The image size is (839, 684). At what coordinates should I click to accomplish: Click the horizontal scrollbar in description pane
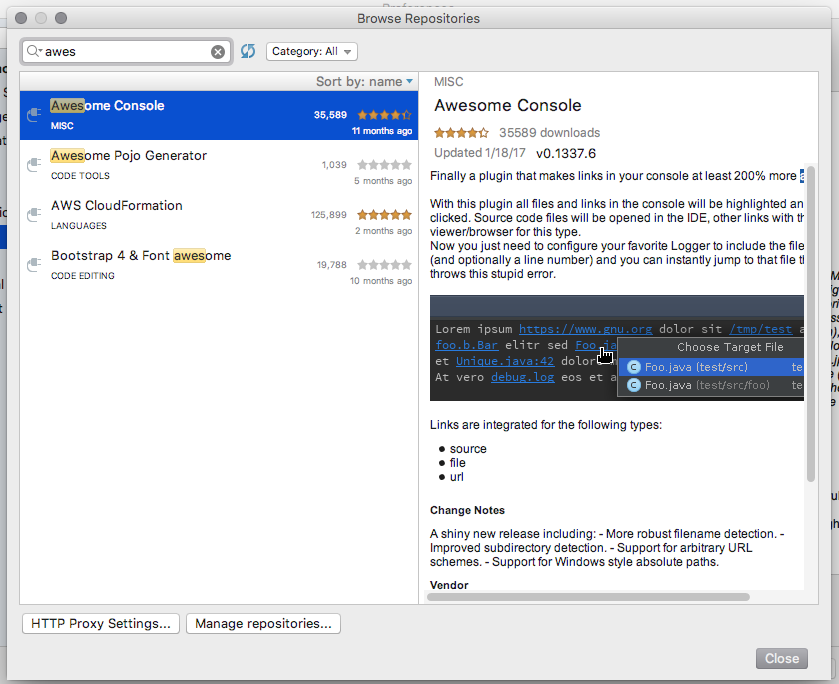pos(589,597)
